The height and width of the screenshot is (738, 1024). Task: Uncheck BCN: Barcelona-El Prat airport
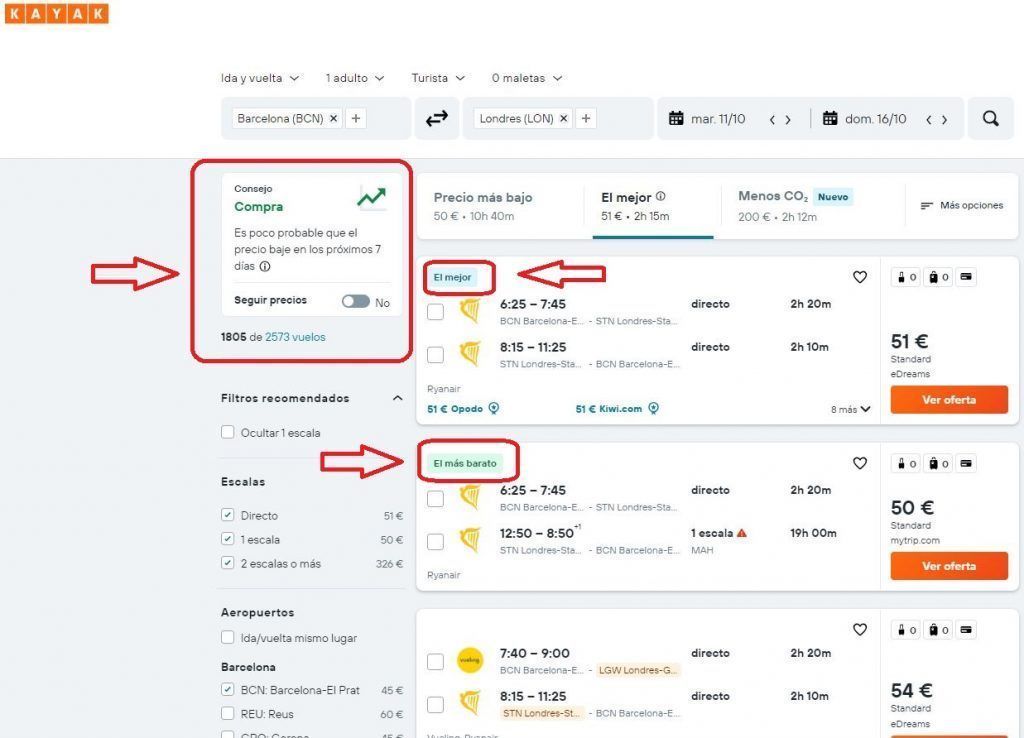[227, 689]
